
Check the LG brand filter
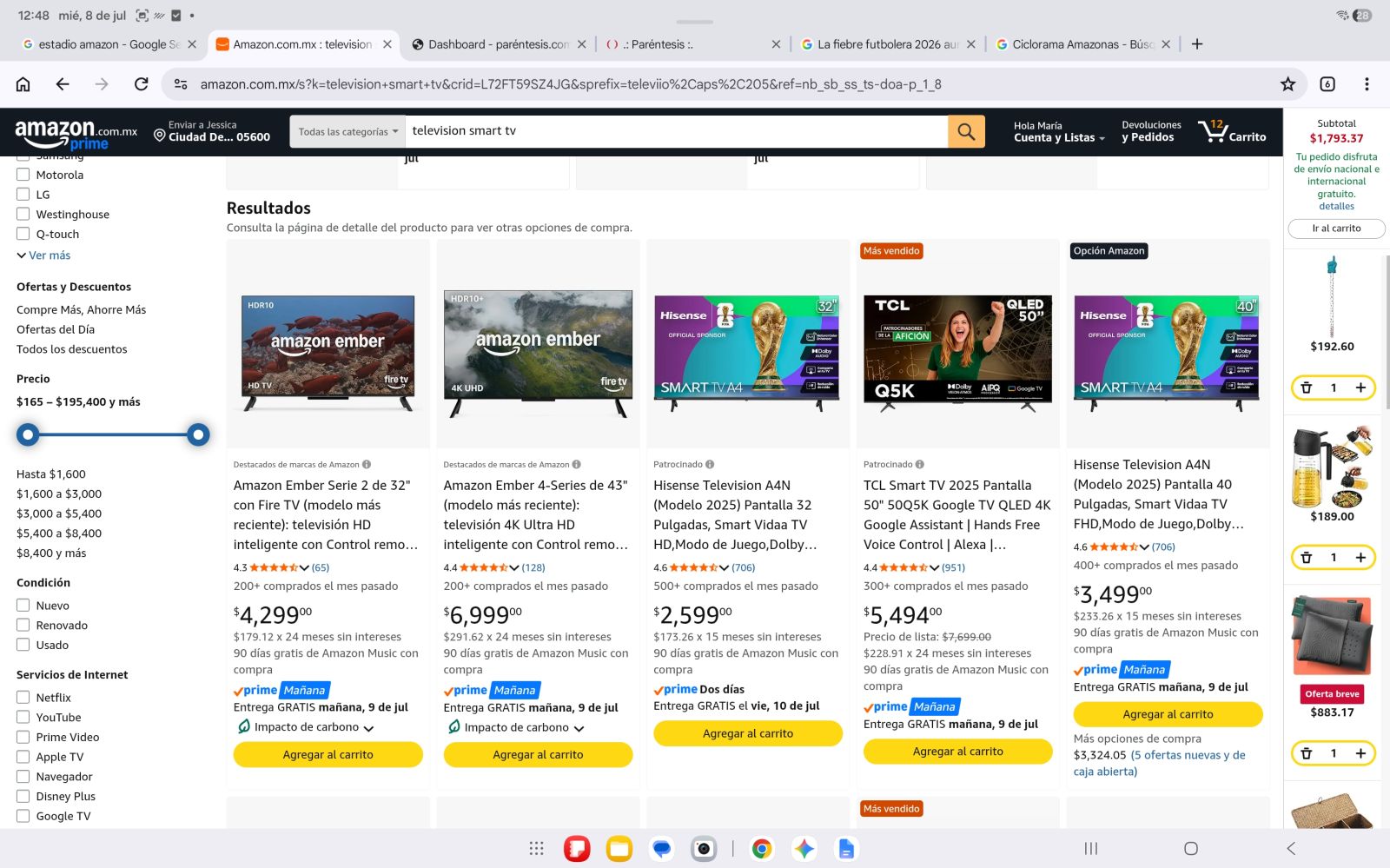click(x=23, y=195)
